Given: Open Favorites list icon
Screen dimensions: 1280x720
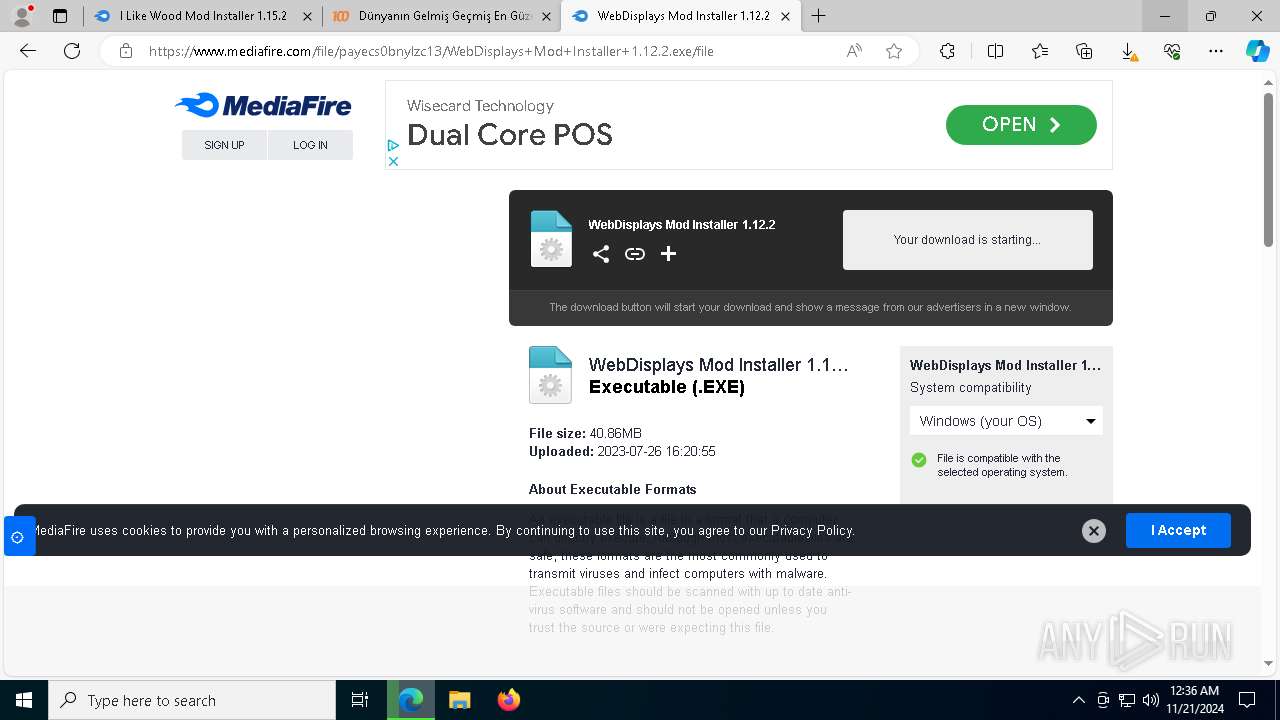Looking at the screenshot, I should click(x=1040, y=51).
